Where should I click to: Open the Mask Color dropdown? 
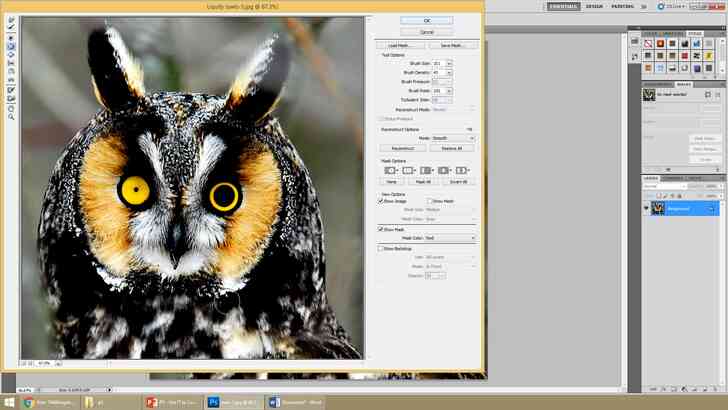coord(450,238)
